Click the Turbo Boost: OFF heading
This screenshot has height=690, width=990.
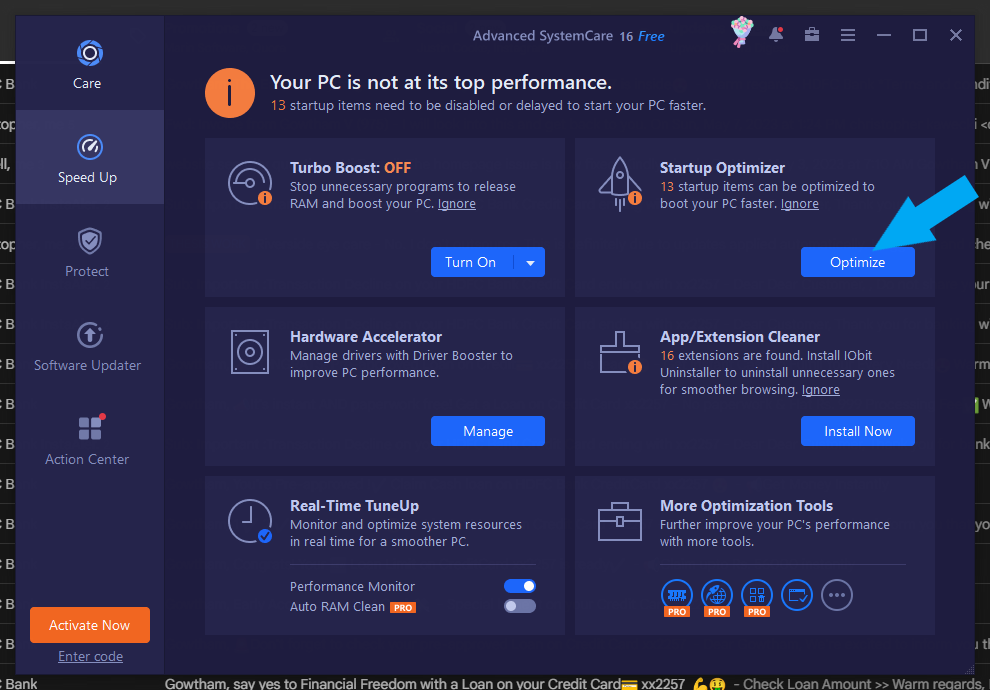coord(350,168)
